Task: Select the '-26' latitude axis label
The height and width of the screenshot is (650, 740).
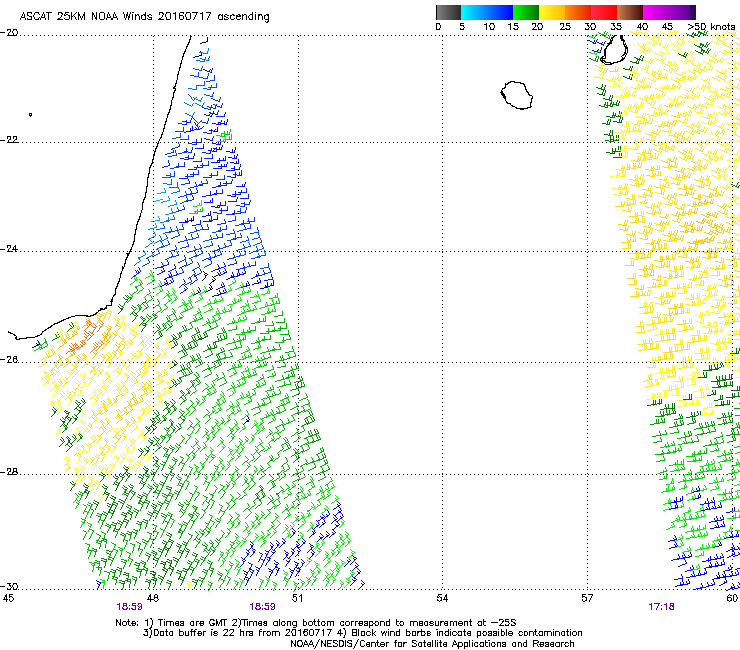Action: coord(9,360)
